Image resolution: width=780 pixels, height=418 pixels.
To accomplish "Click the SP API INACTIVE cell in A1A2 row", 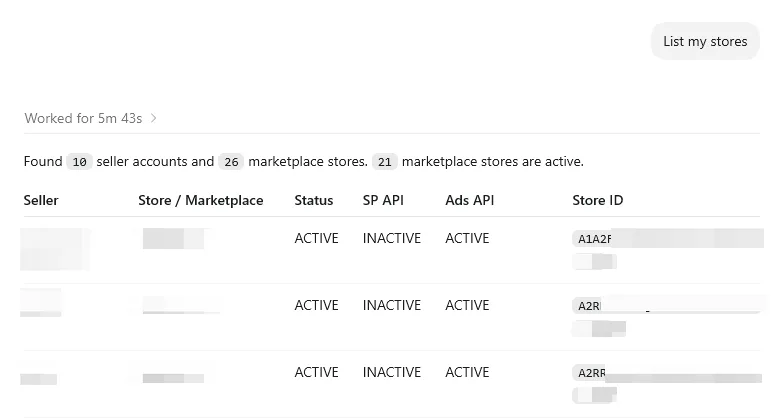I will [391, 238].
